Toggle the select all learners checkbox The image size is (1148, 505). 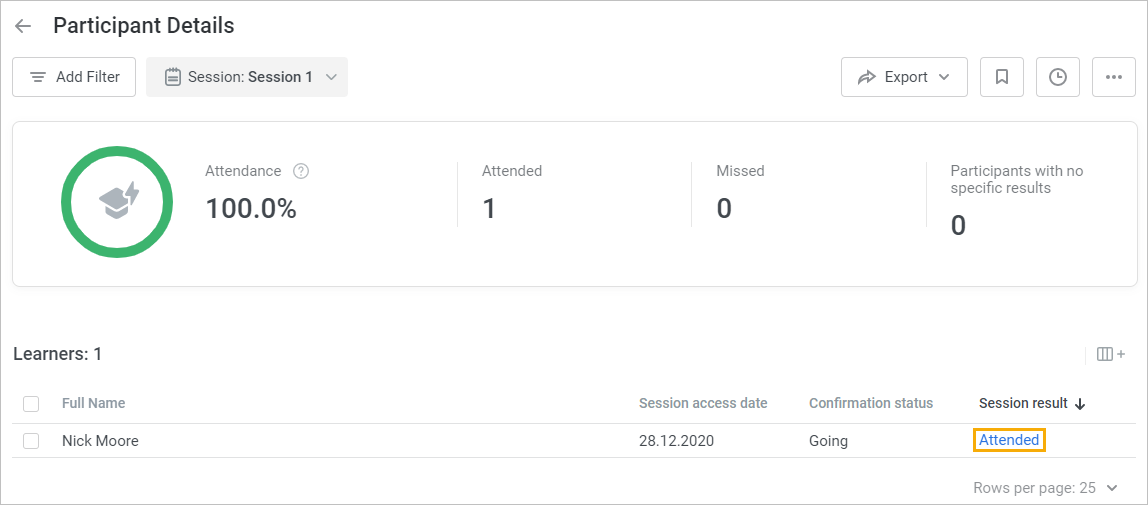(x=31, y=404)
